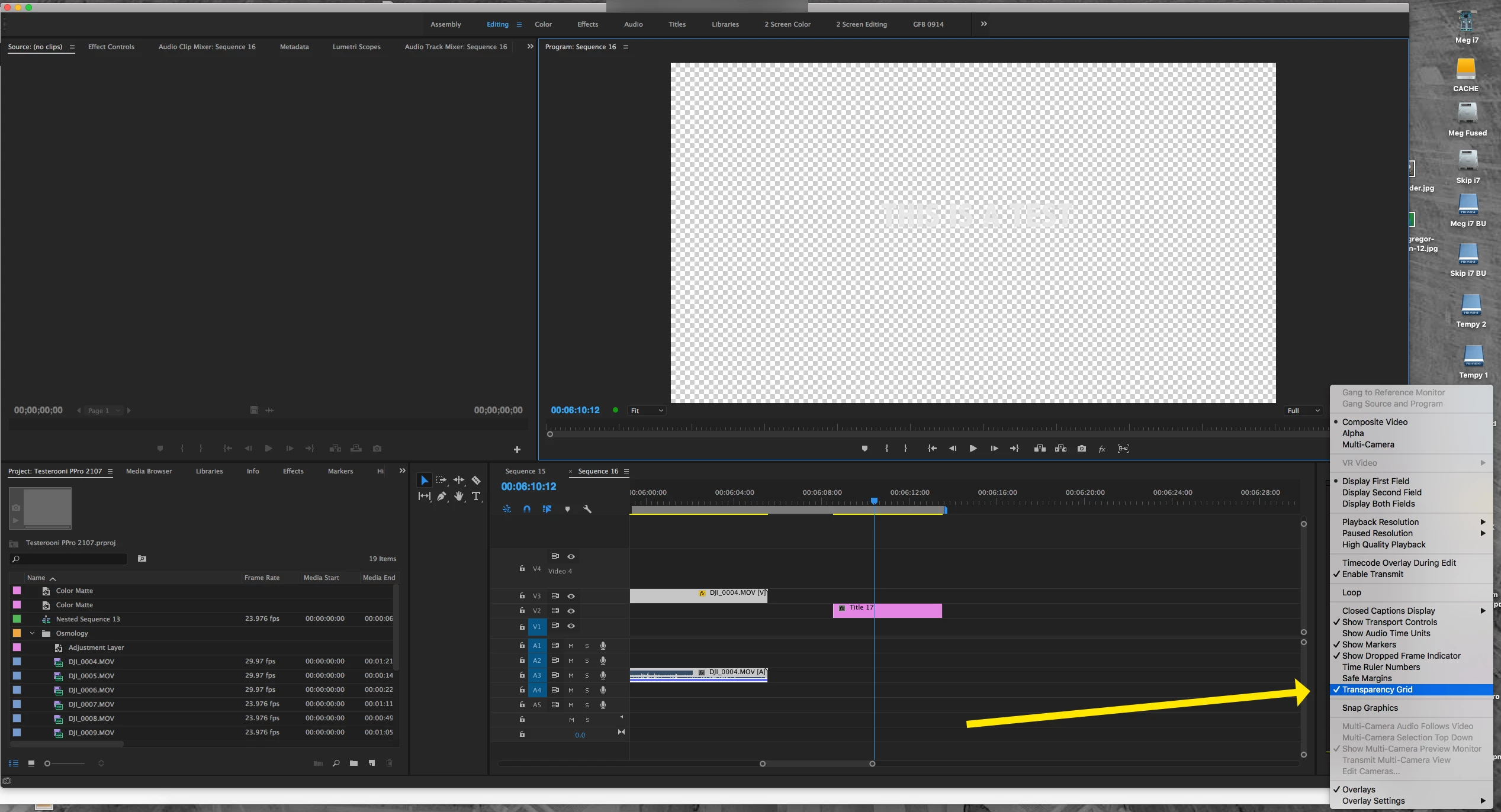This screenshot has width=1501, height=812.
Task: Play the Program monitor sequence
Action: click(973, 449)
